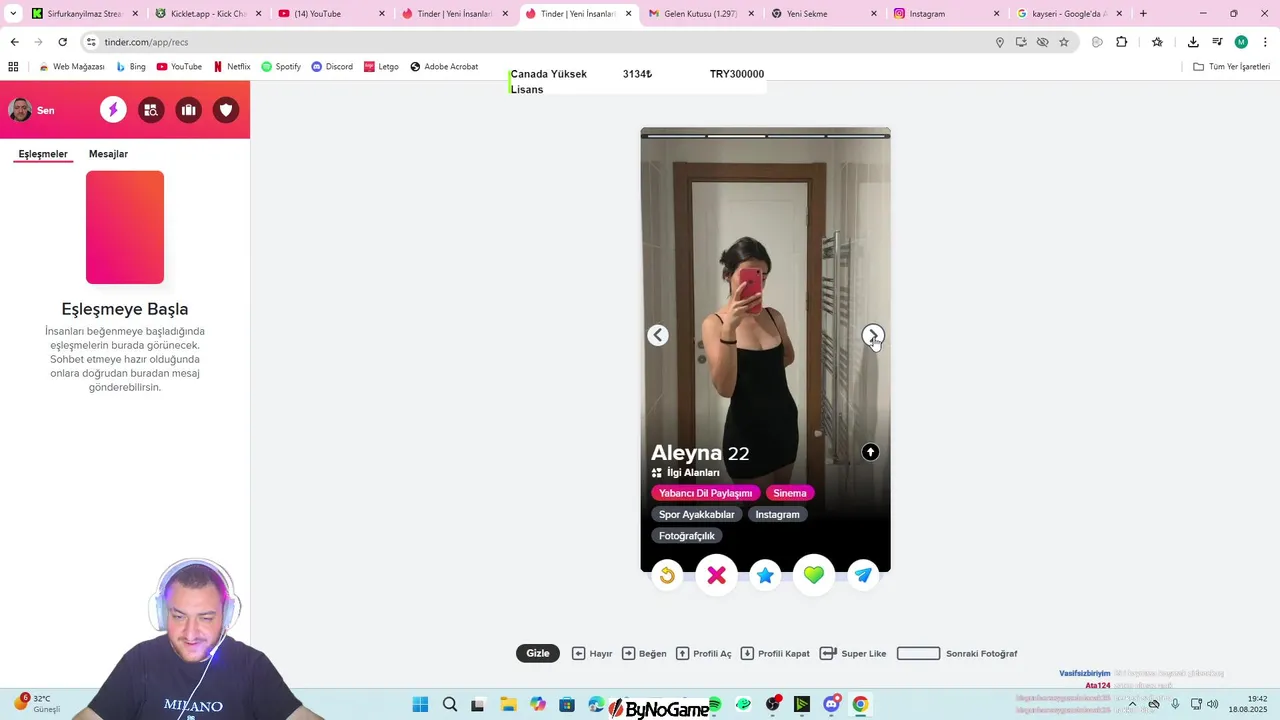Click the Gizle button to hide shortcuts
This screenshot has width=1280, height=720.
[x=538, y=653]
